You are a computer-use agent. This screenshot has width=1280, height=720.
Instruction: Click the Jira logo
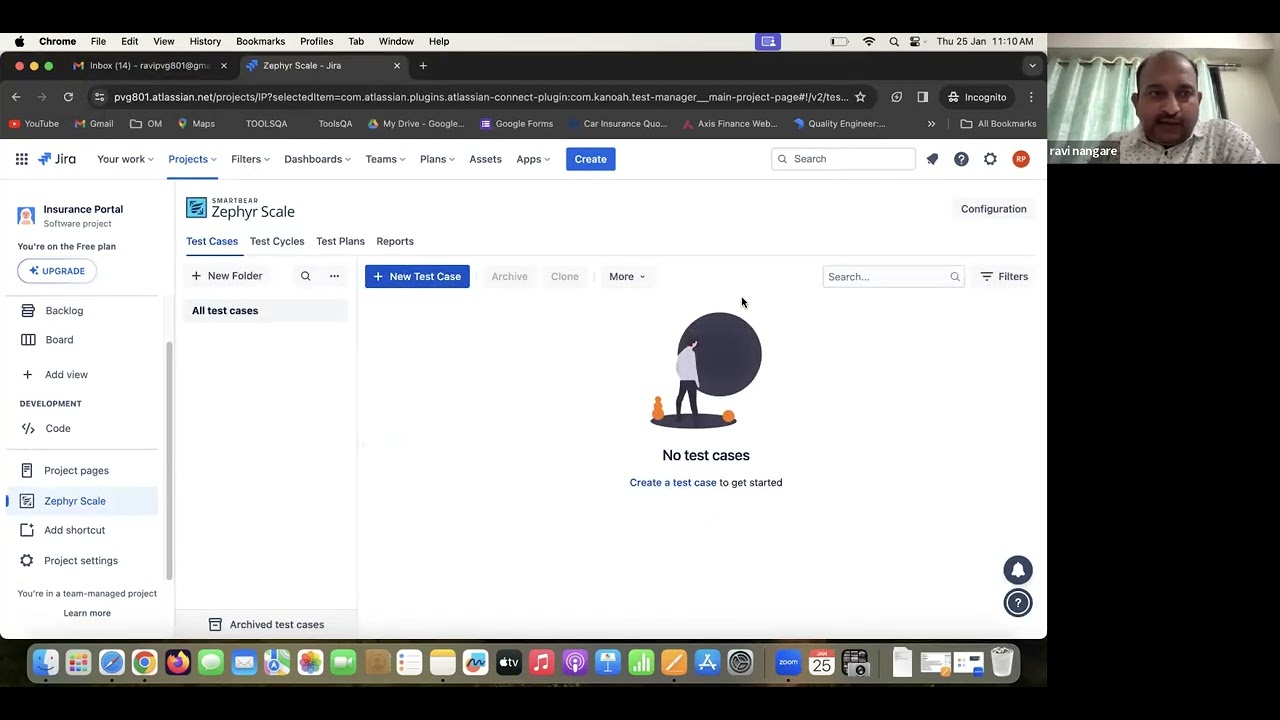(x=57, y=159)
